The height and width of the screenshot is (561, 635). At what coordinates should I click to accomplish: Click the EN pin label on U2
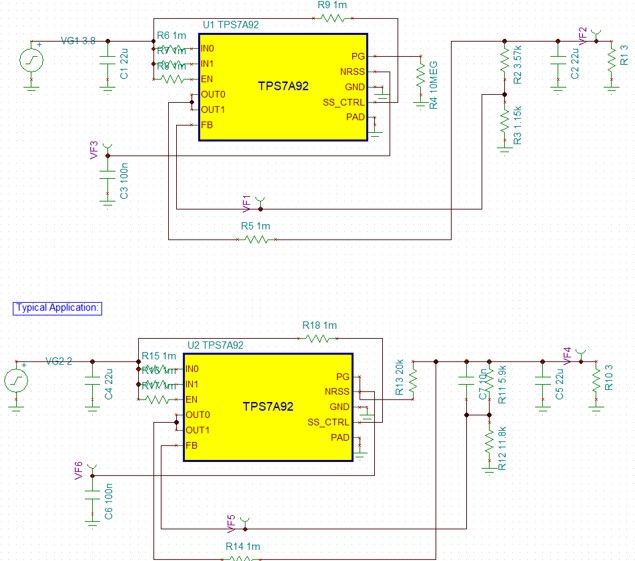[x=191, y=399]
